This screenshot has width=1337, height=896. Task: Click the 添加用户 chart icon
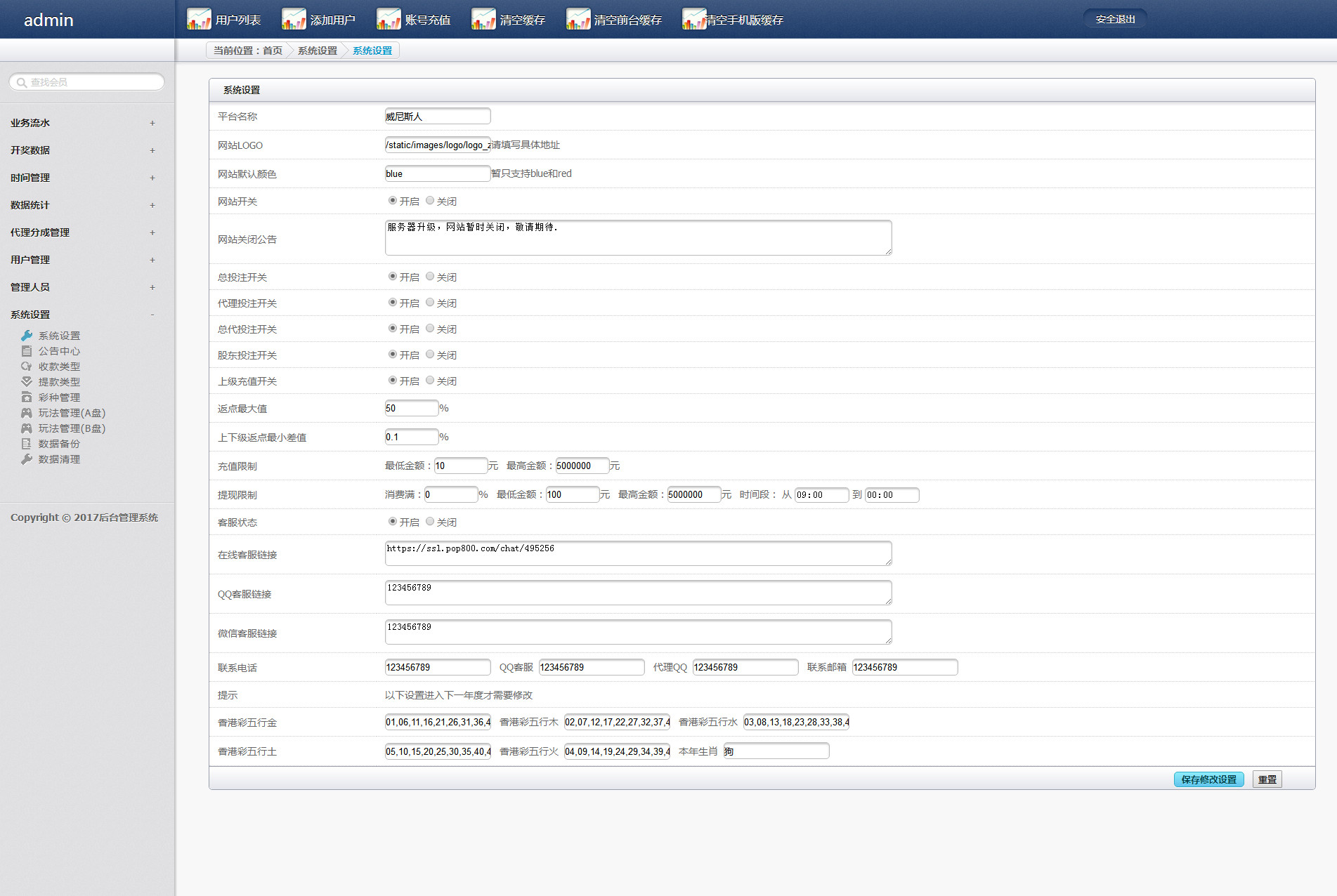(294, 19)
